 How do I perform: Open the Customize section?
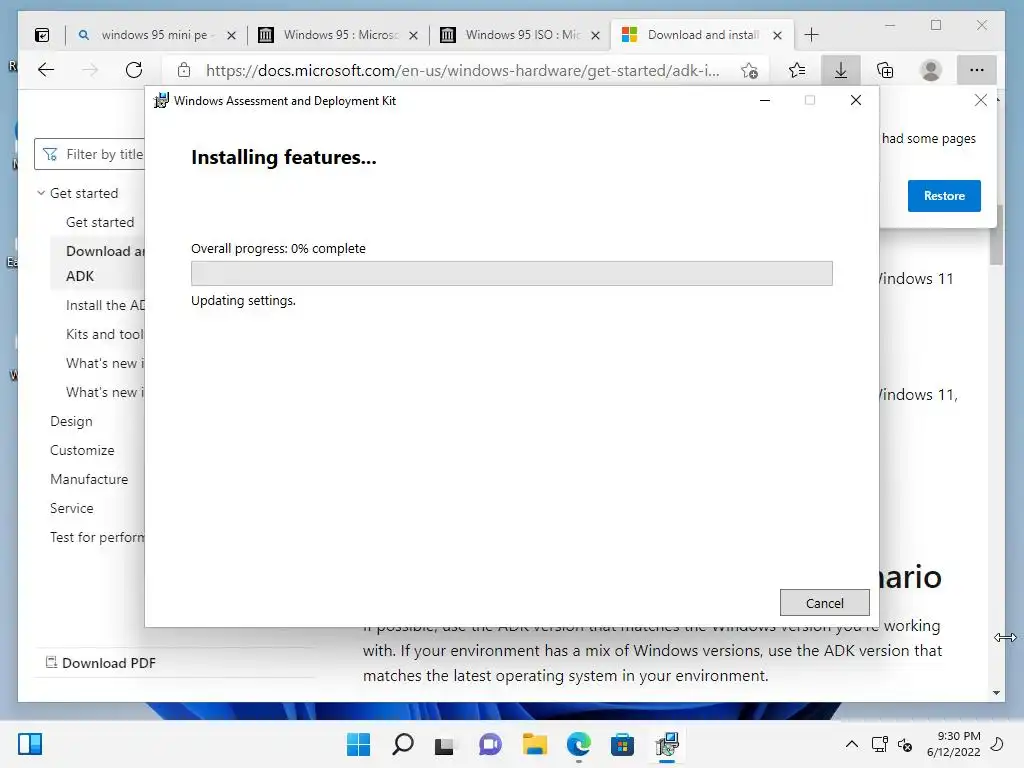click(x=82, y=450)
